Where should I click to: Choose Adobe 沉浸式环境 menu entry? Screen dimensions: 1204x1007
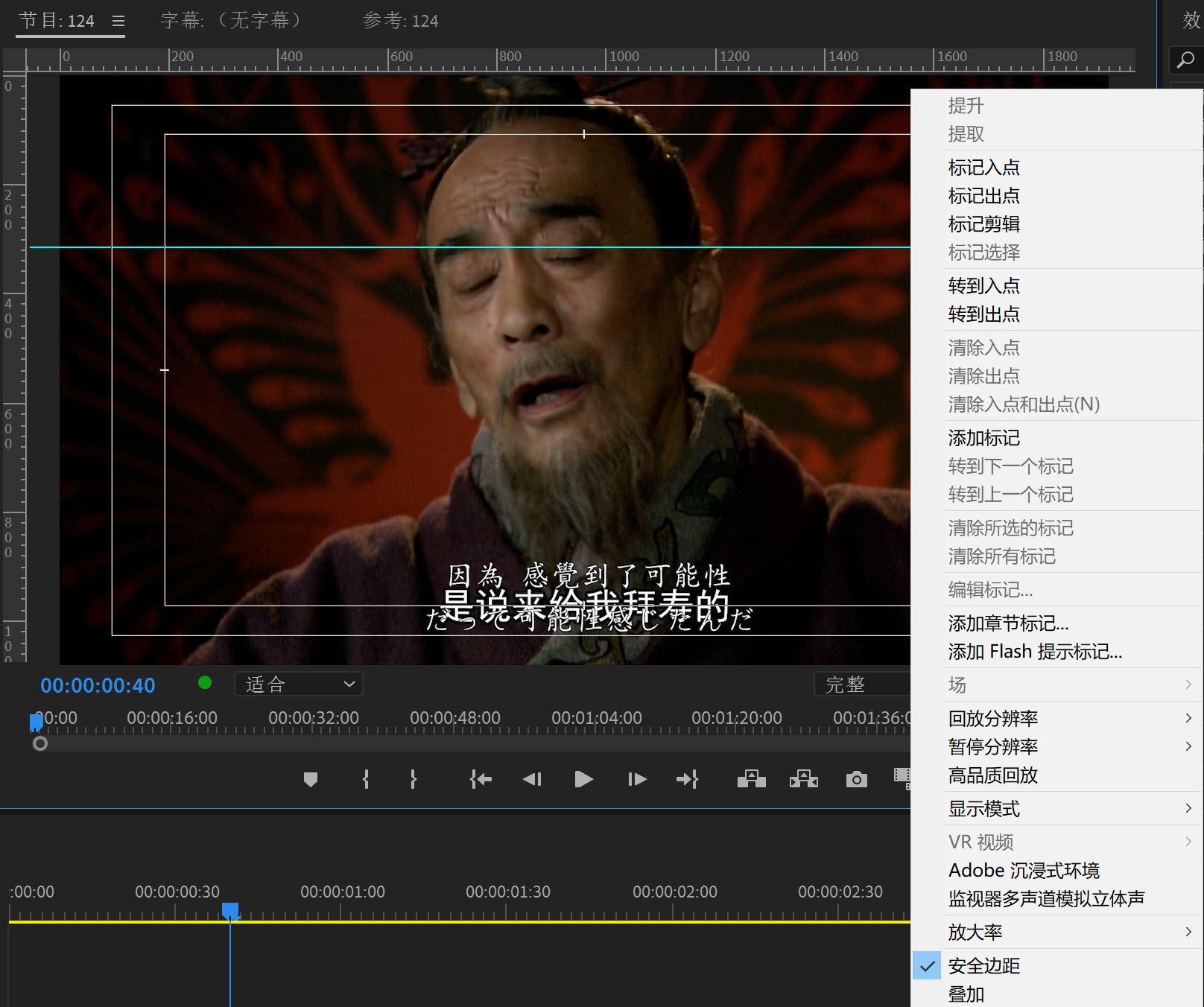(x=1057, y=870)
